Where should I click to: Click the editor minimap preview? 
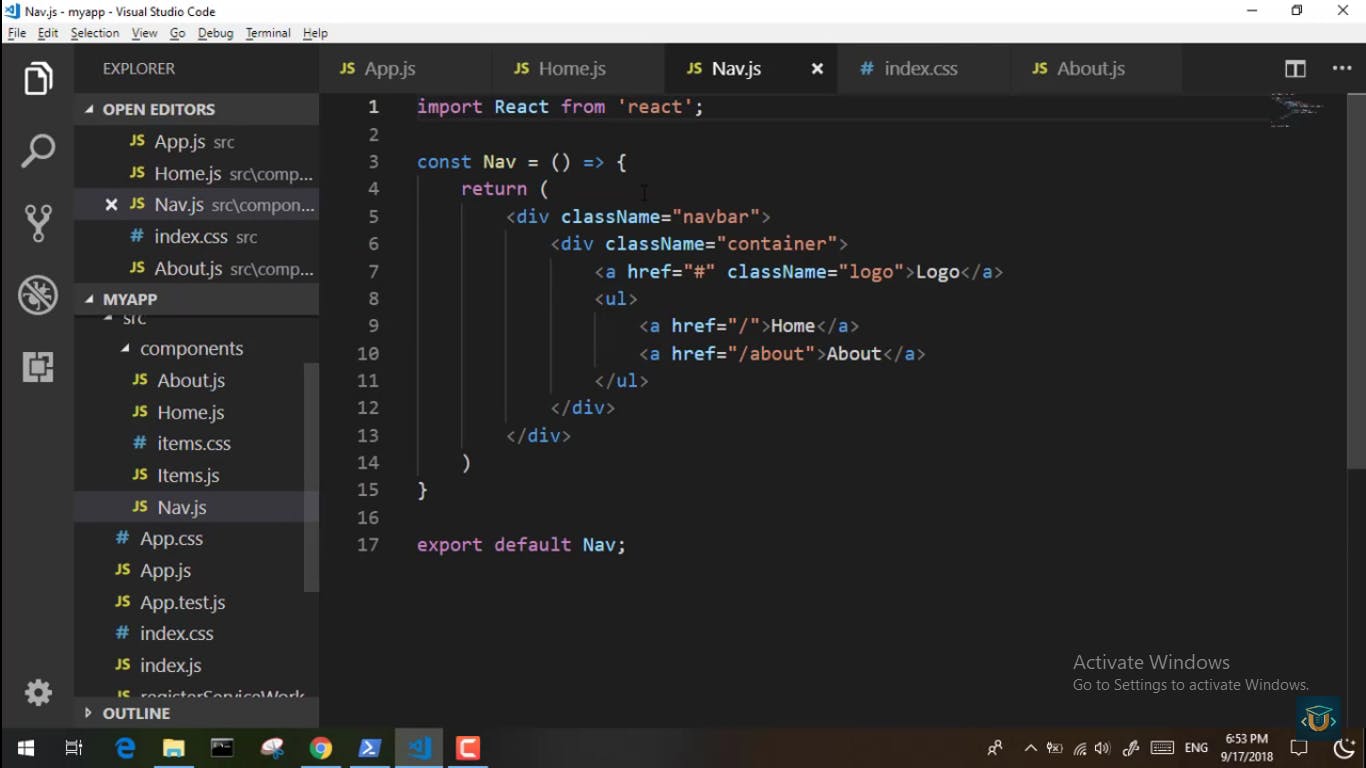click(x=1298, y=110)
